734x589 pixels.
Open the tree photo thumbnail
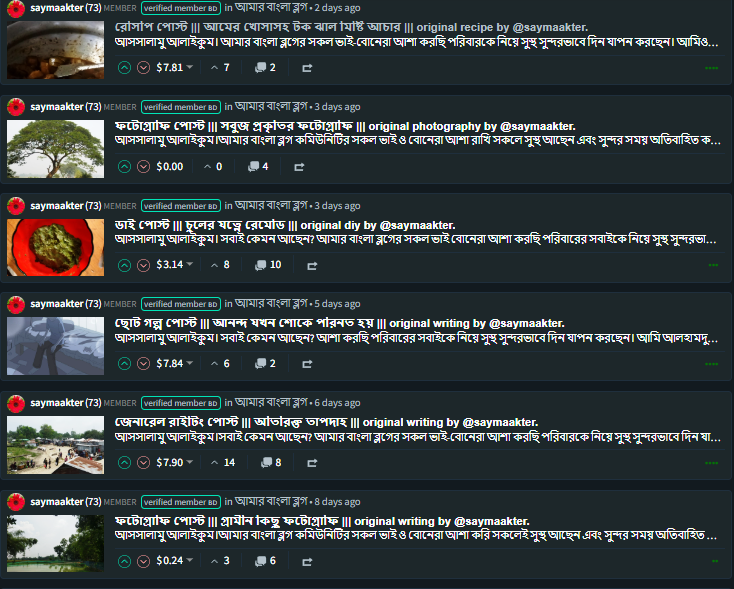point(55,149)
